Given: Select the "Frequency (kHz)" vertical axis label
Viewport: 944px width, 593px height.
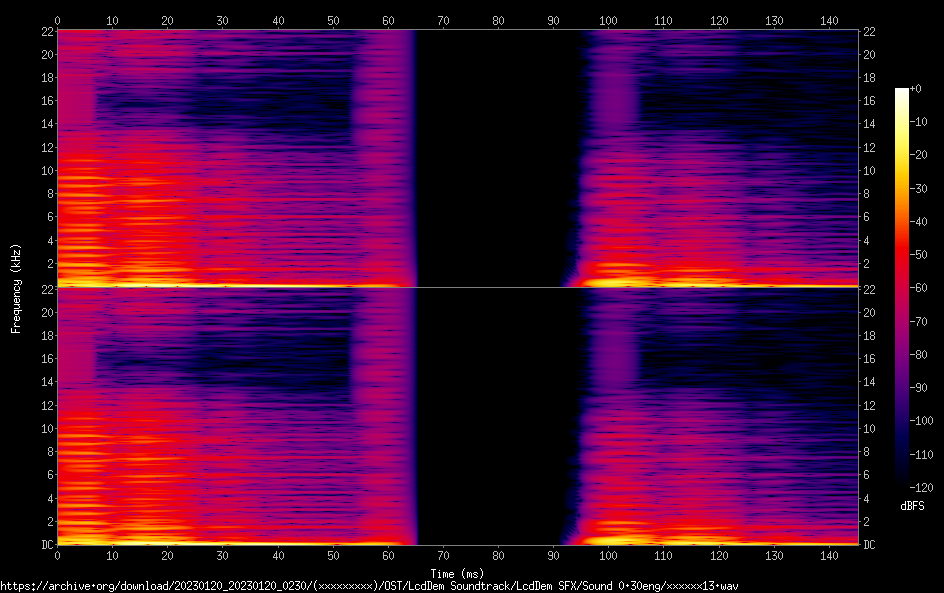Looking at the screenshot, I should [x=15, y=288].
